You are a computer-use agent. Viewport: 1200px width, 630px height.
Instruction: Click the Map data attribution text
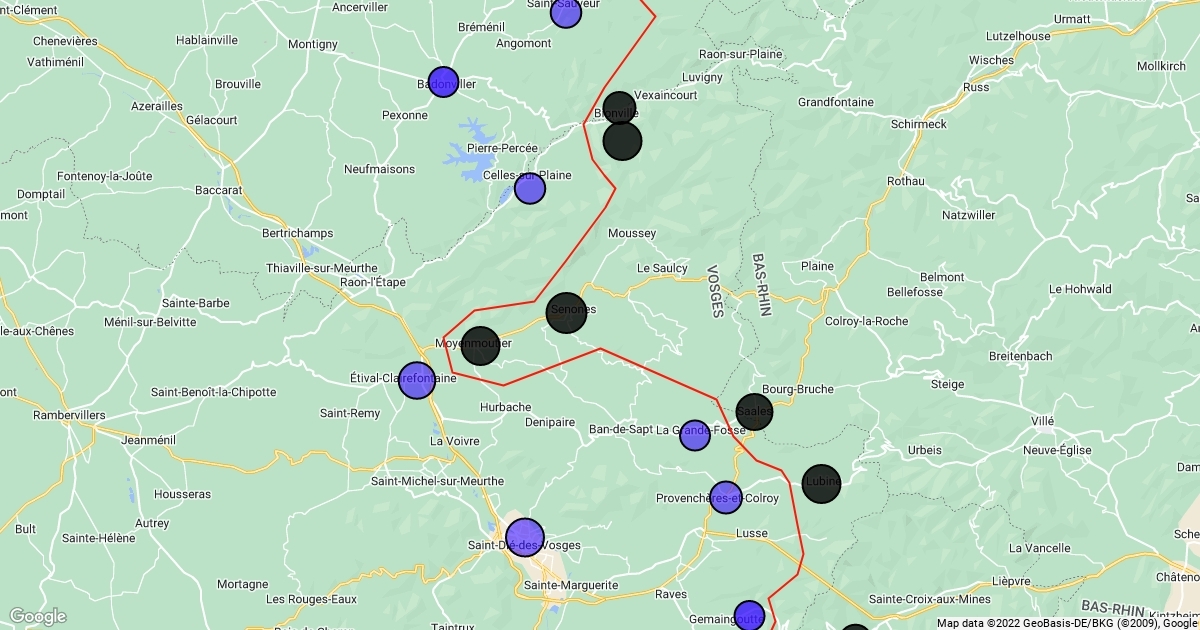[1067, 623]
